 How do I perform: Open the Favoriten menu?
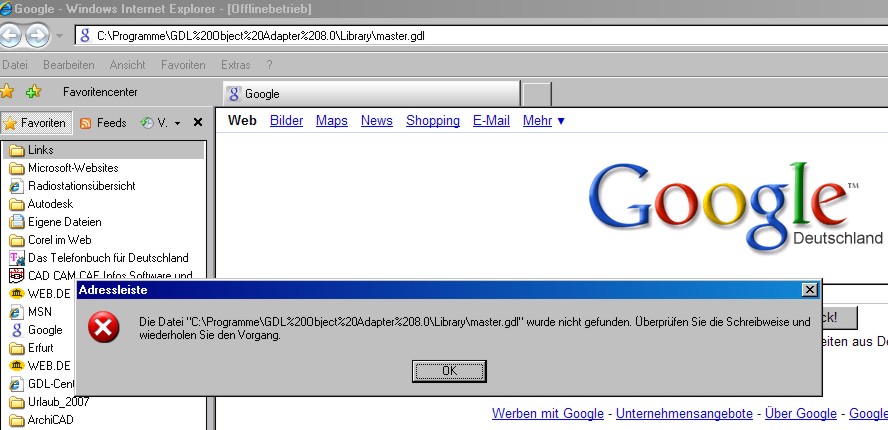[x=183, y=65]
